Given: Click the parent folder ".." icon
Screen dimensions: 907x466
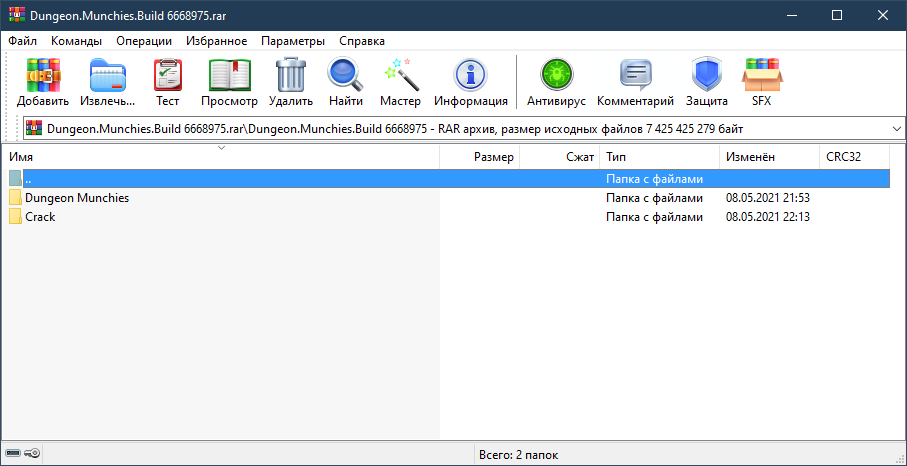Looking at the screenshot, I should pyautogui.click(x=16, y=178).
